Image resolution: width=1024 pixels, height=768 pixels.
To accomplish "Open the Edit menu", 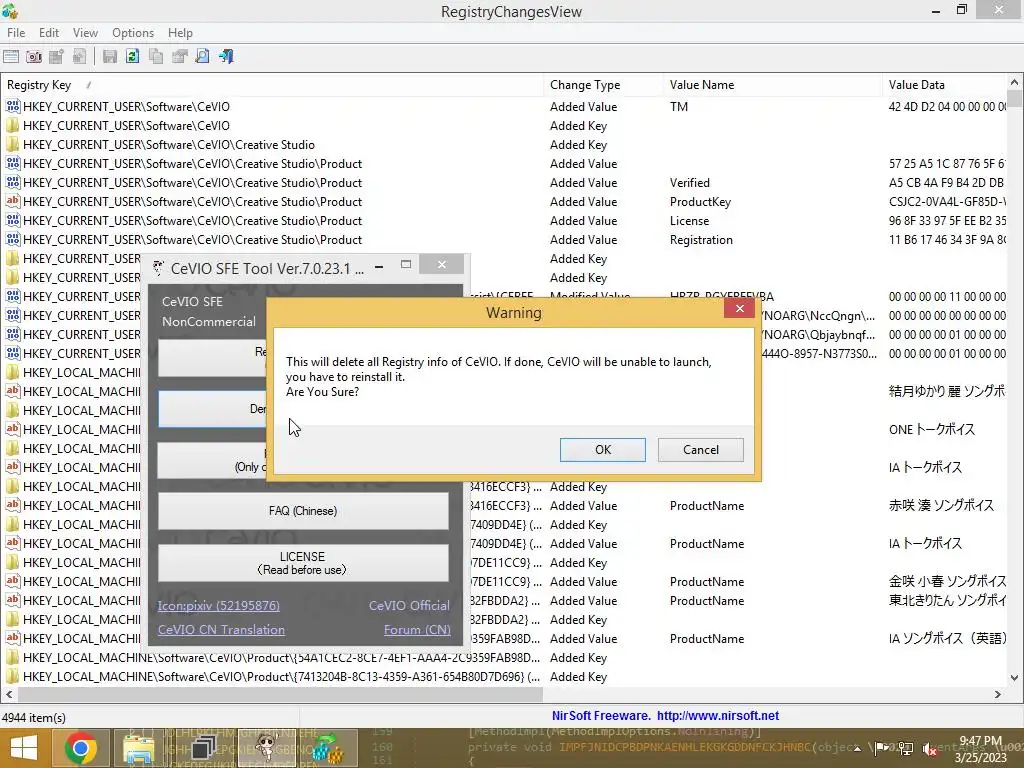I will 48,33.
